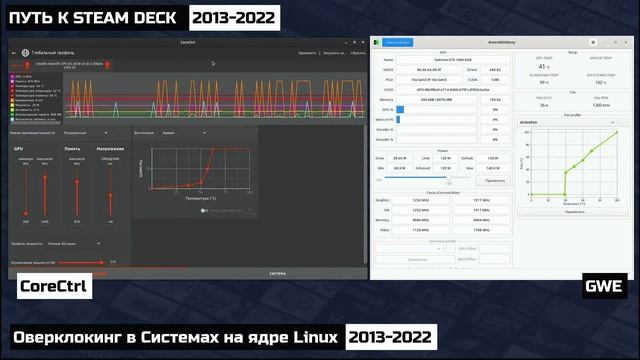The width and height of the screenshot is (640, 360).
Task: Click Применить below the GWE fan curve
Action: pos(573,212)
